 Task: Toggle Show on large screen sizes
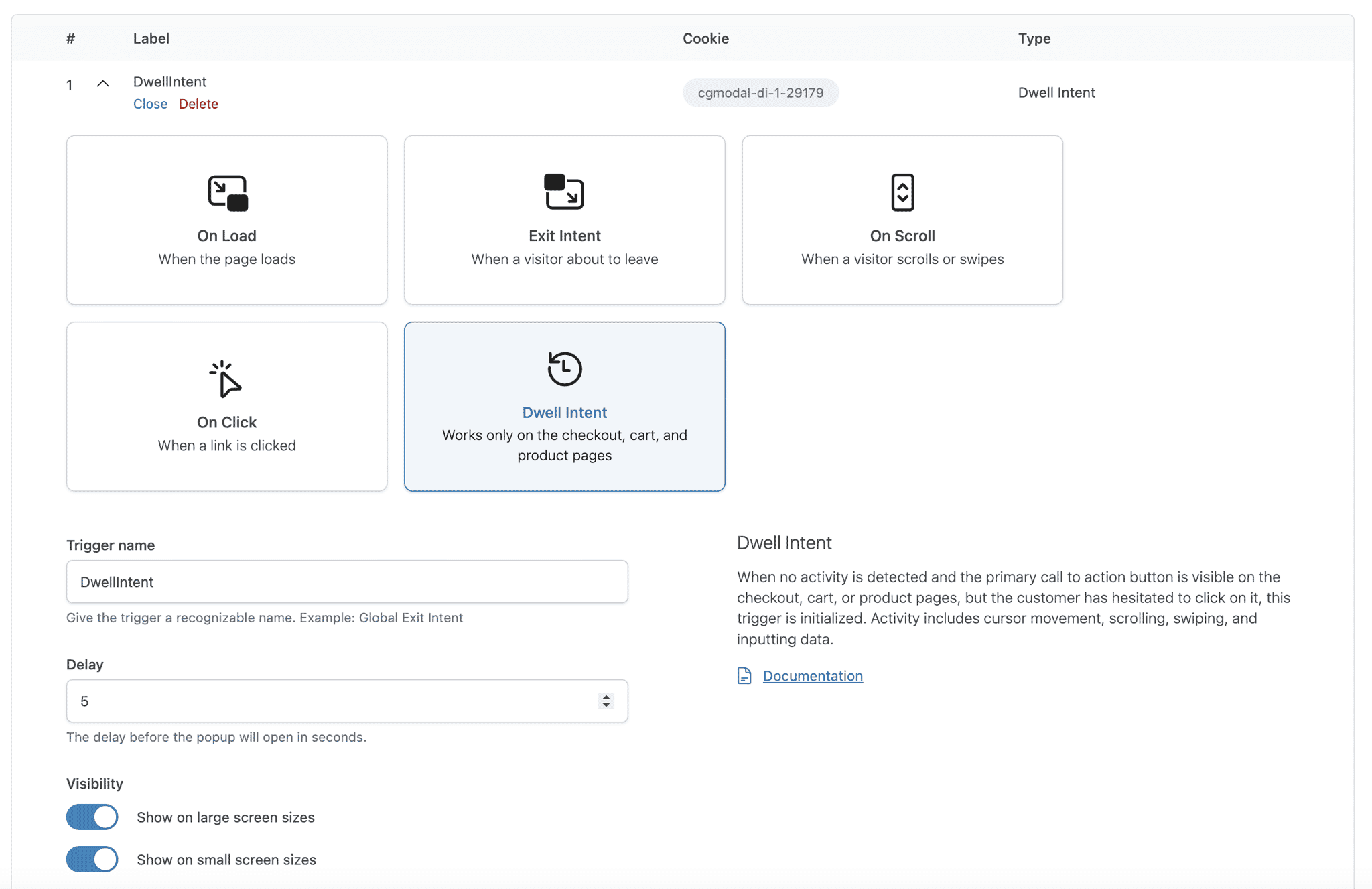(92, 817)
